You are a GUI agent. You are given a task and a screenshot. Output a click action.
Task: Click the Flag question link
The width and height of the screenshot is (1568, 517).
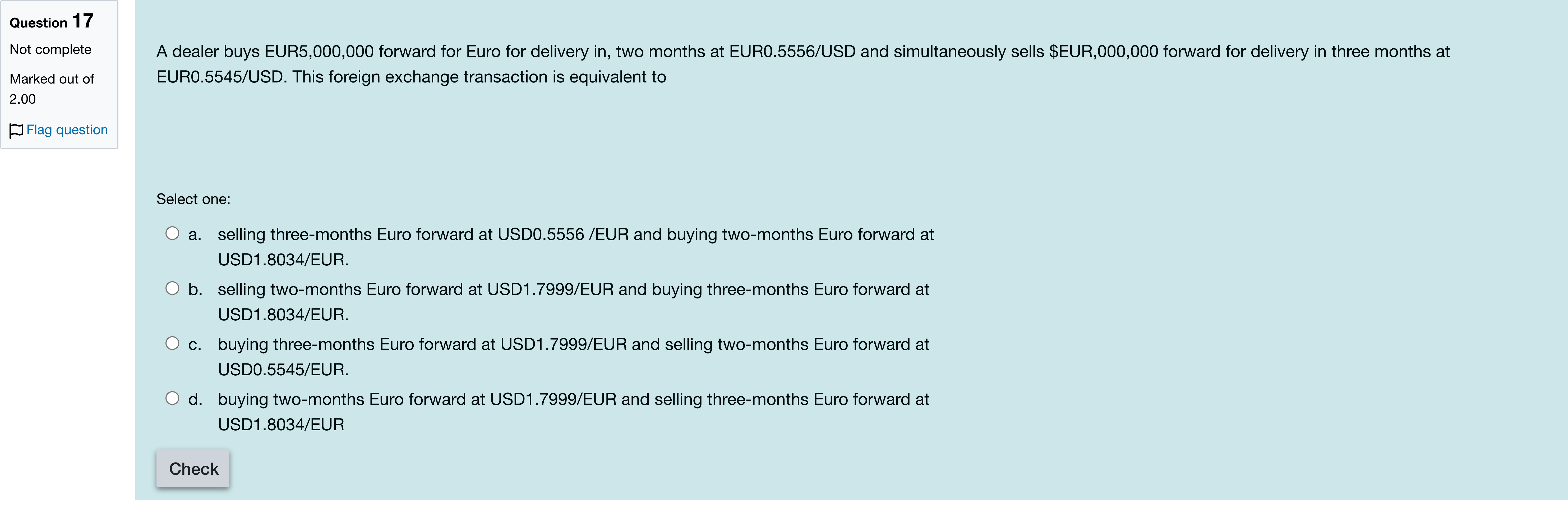pyautogui.click(x=67, y=130)
